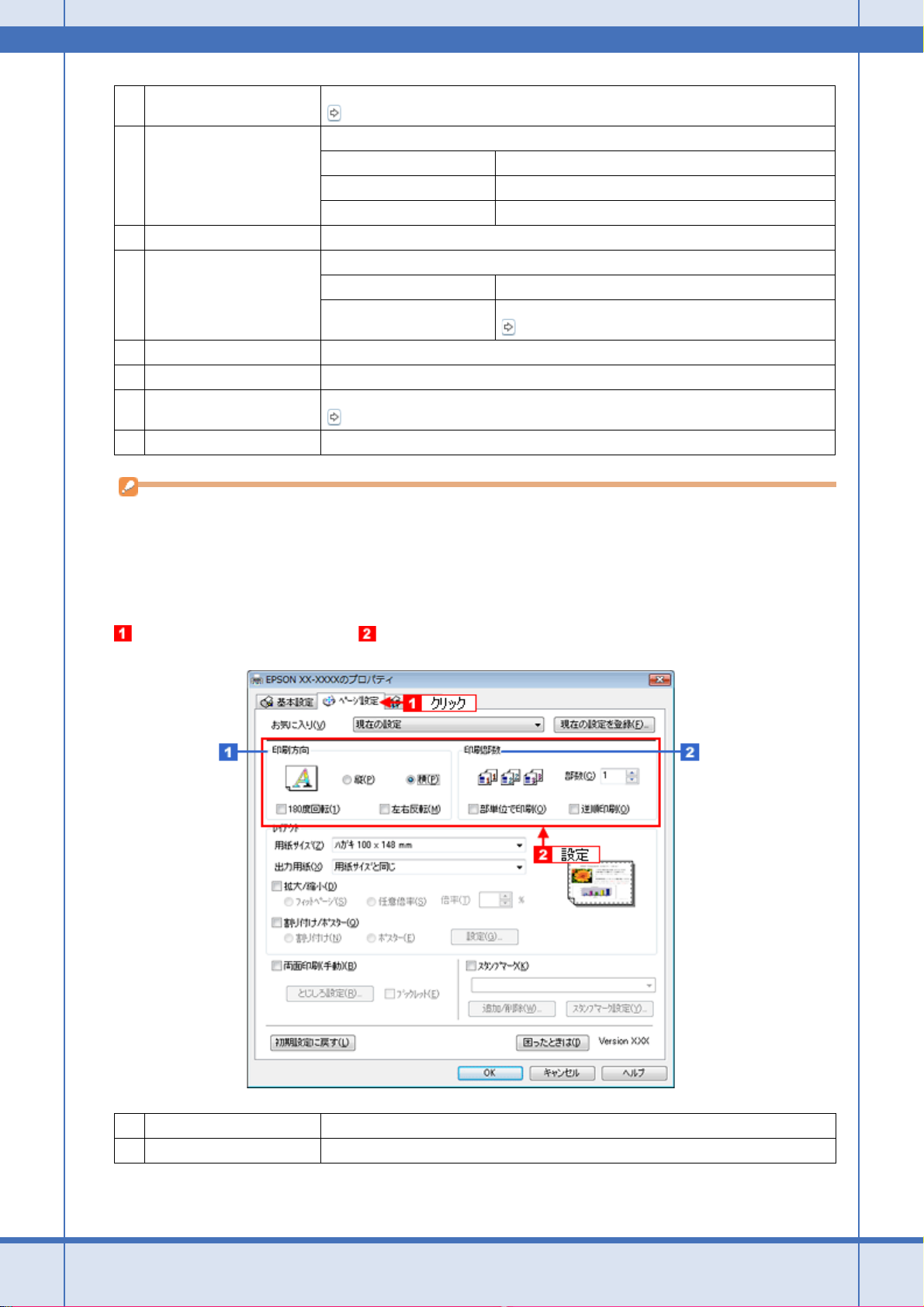924x1307 pixels.
Task: Click the 困ったときは button
Action: point(552,1042)
